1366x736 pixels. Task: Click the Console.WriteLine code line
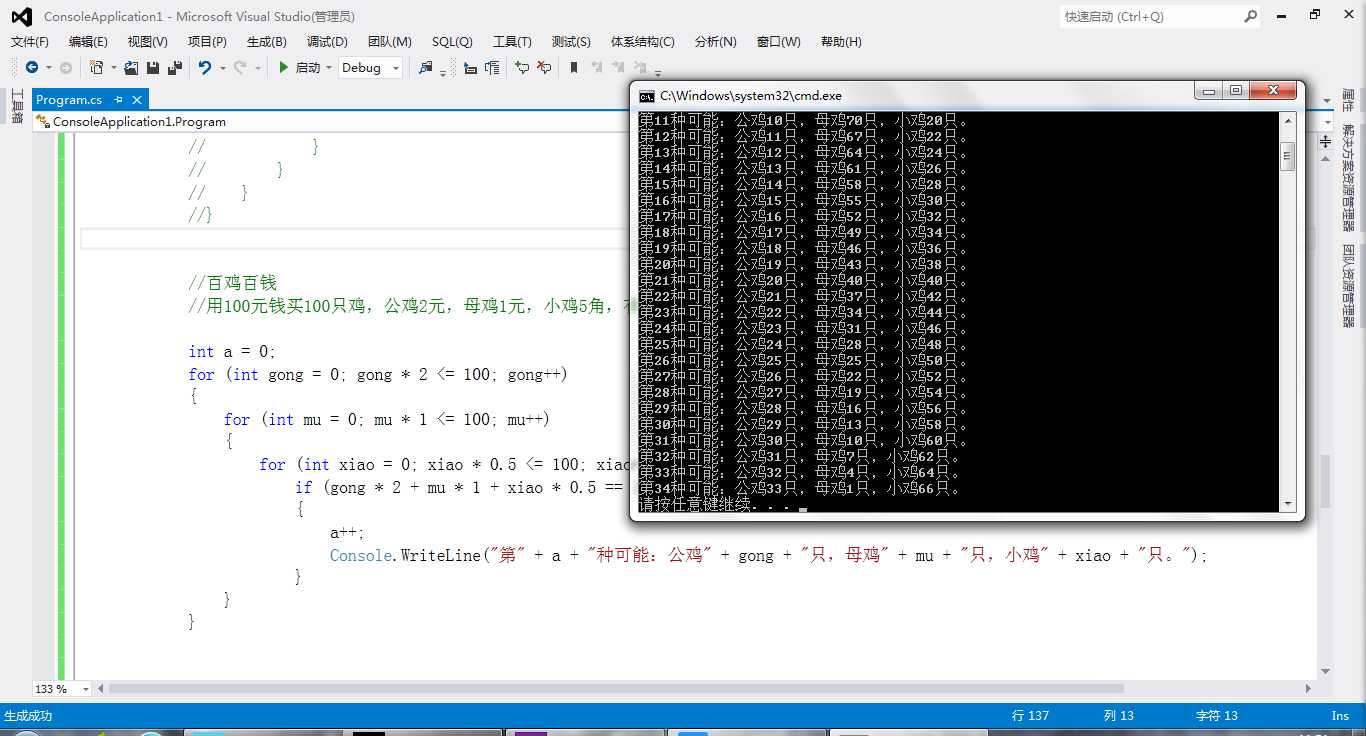click(x=768, y=555)
